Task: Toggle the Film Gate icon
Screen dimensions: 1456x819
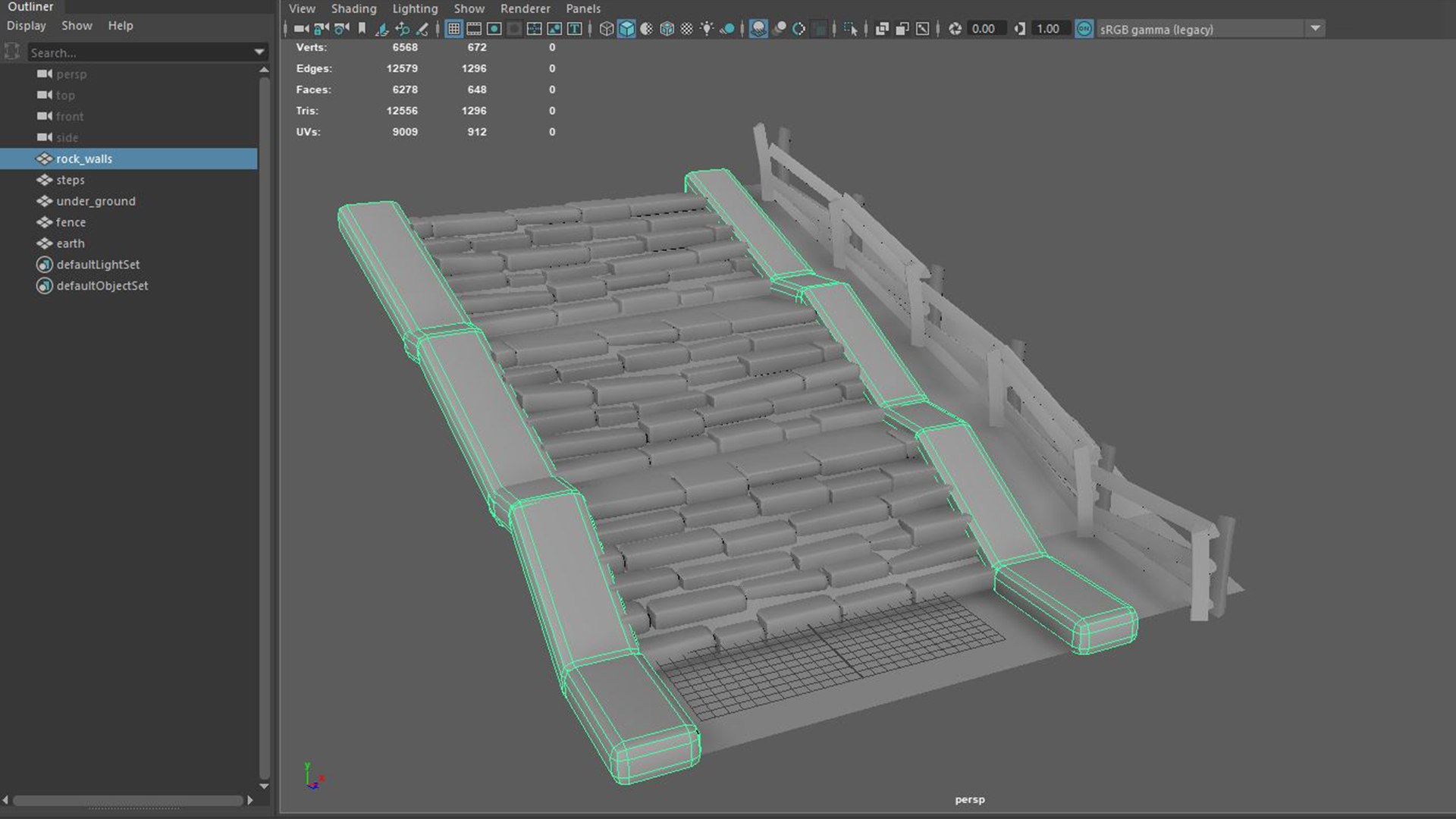Action: pyautogui.click(x=474, y=29)
